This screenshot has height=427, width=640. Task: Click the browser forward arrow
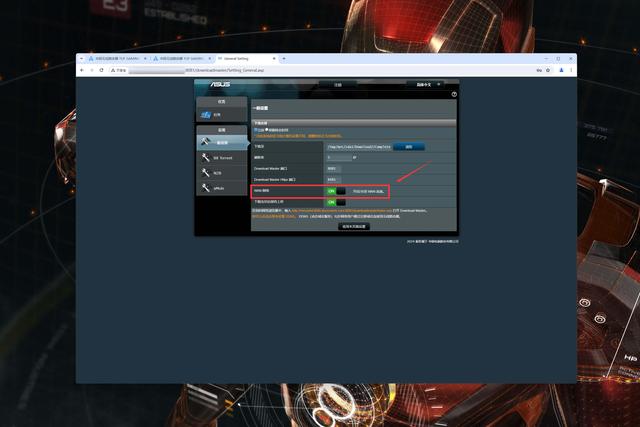click(92, 70)
